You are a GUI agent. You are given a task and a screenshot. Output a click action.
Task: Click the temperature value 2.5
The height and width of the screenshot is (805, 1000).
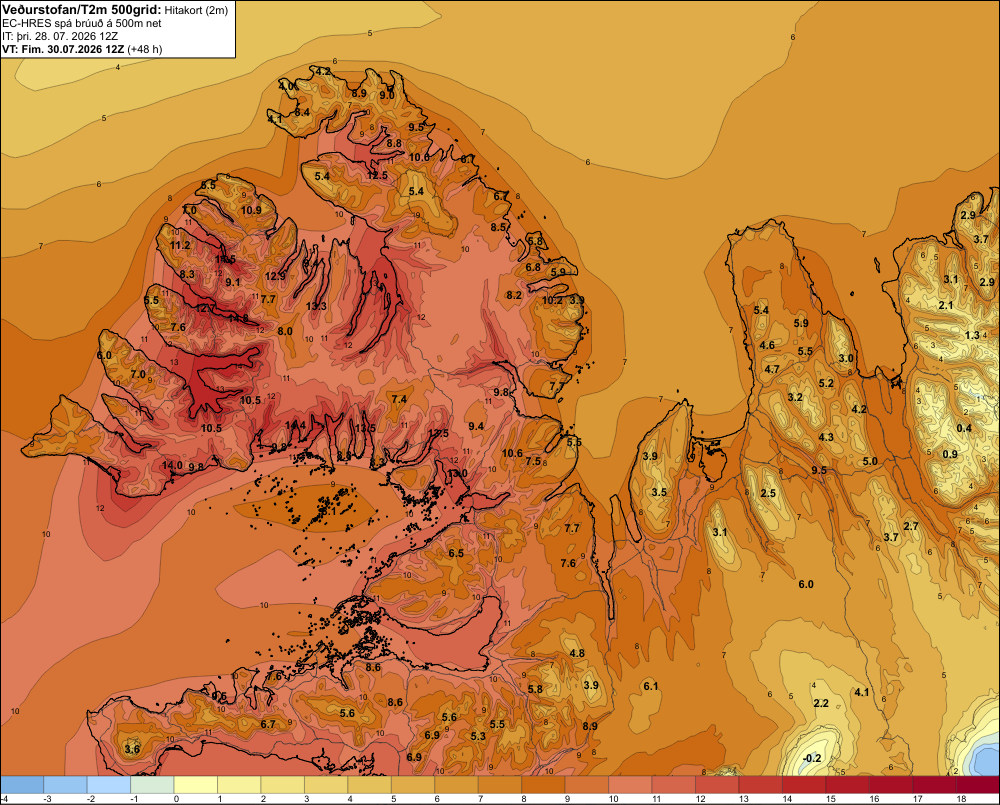(768, 493)
